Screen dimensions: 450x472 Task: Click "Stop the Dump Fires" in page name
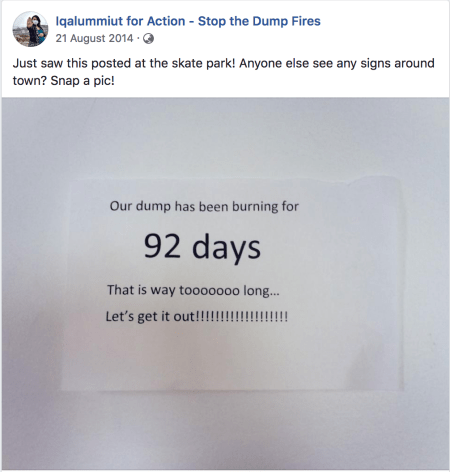pyautogui.click(x=259, y=21)
